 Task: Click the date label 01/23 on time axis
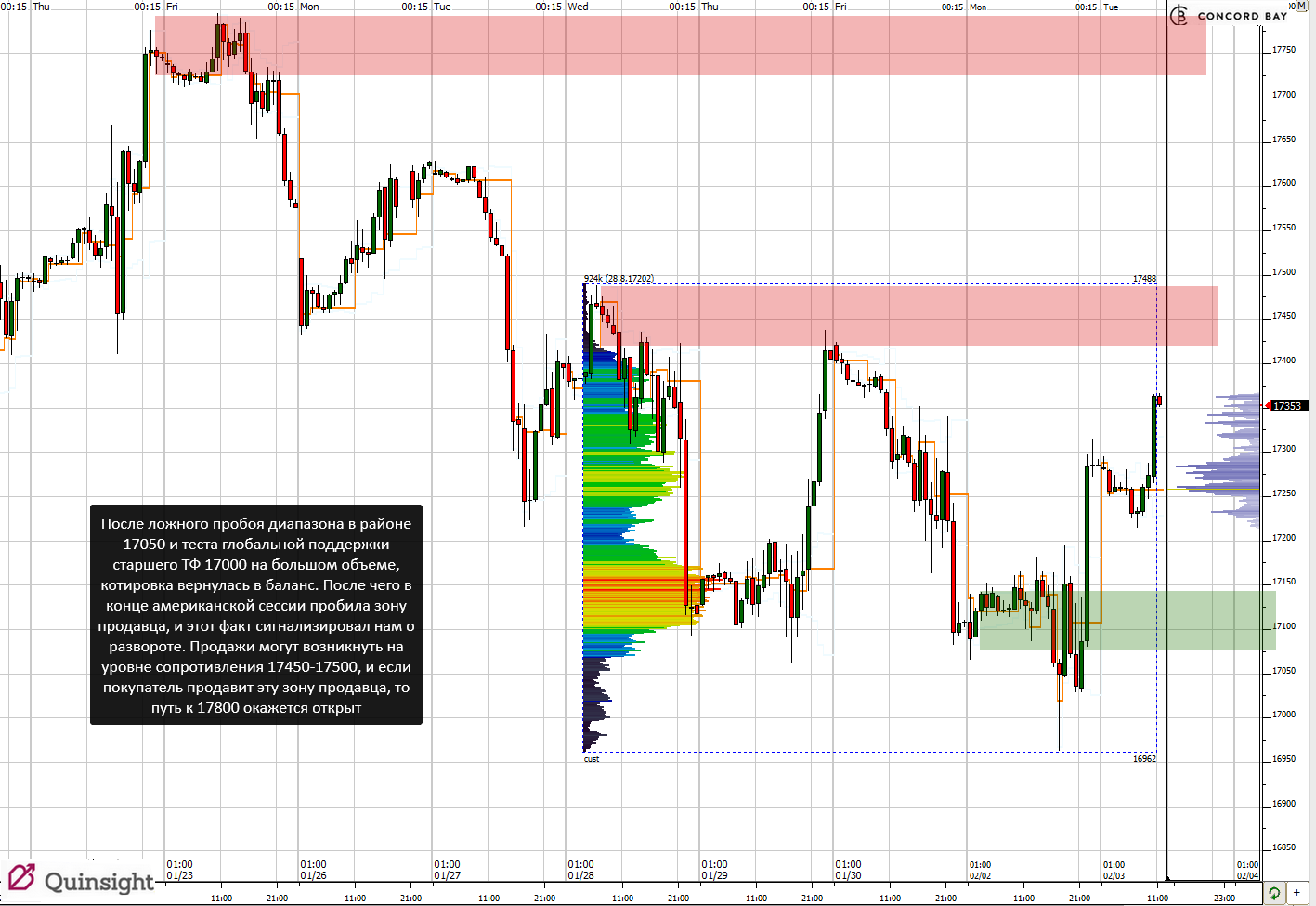pos(180,875)
